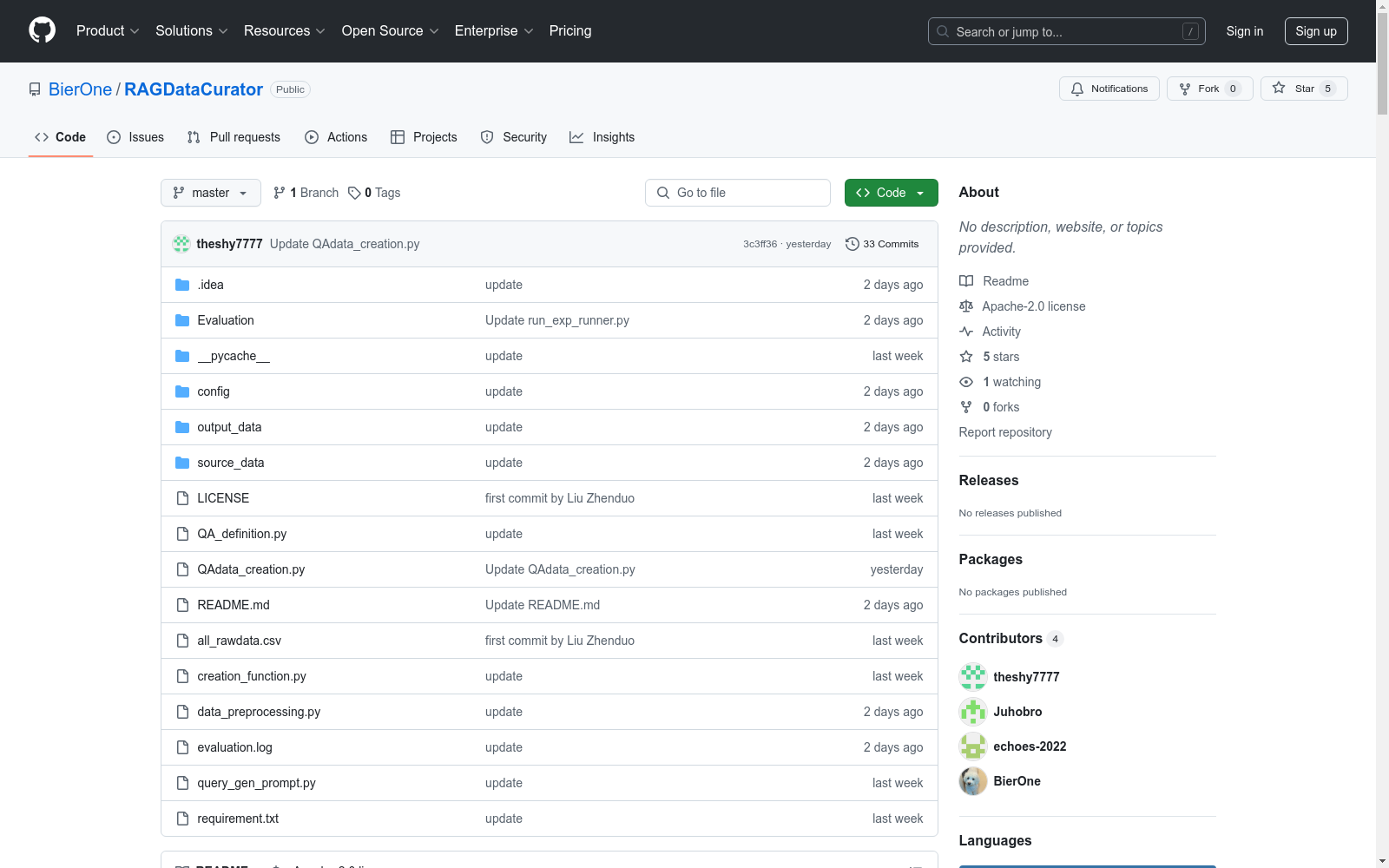Open the .idea folder
The width and height of the screenshot is (1389, 868).
click(210, 285)
